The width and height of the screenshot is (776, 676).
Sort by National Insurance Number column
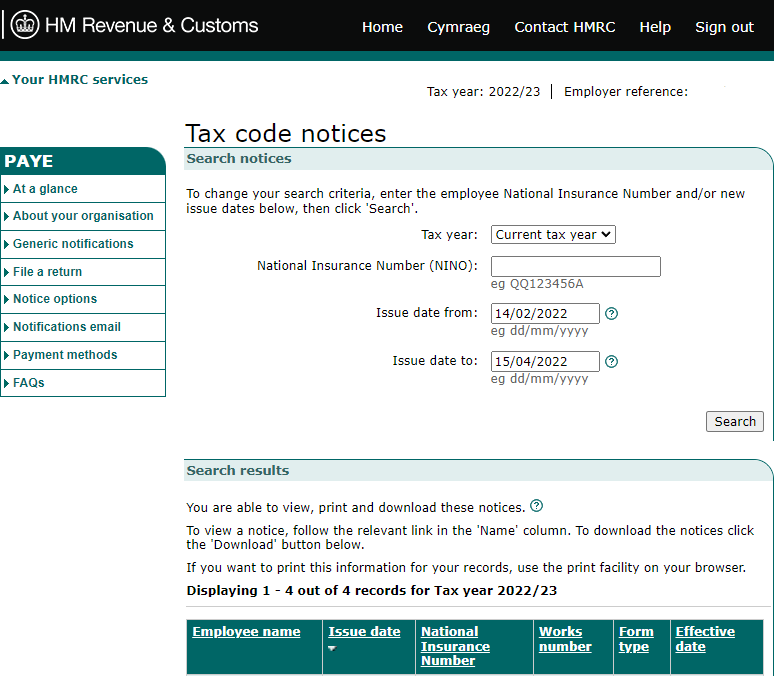click(x=455, y=646)
